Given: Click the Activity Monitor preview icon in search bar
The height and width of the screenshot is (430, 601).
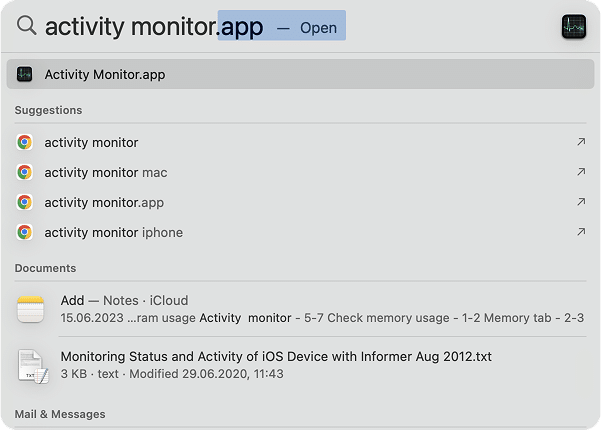Looking at the screenshot, I should [574, 26].
